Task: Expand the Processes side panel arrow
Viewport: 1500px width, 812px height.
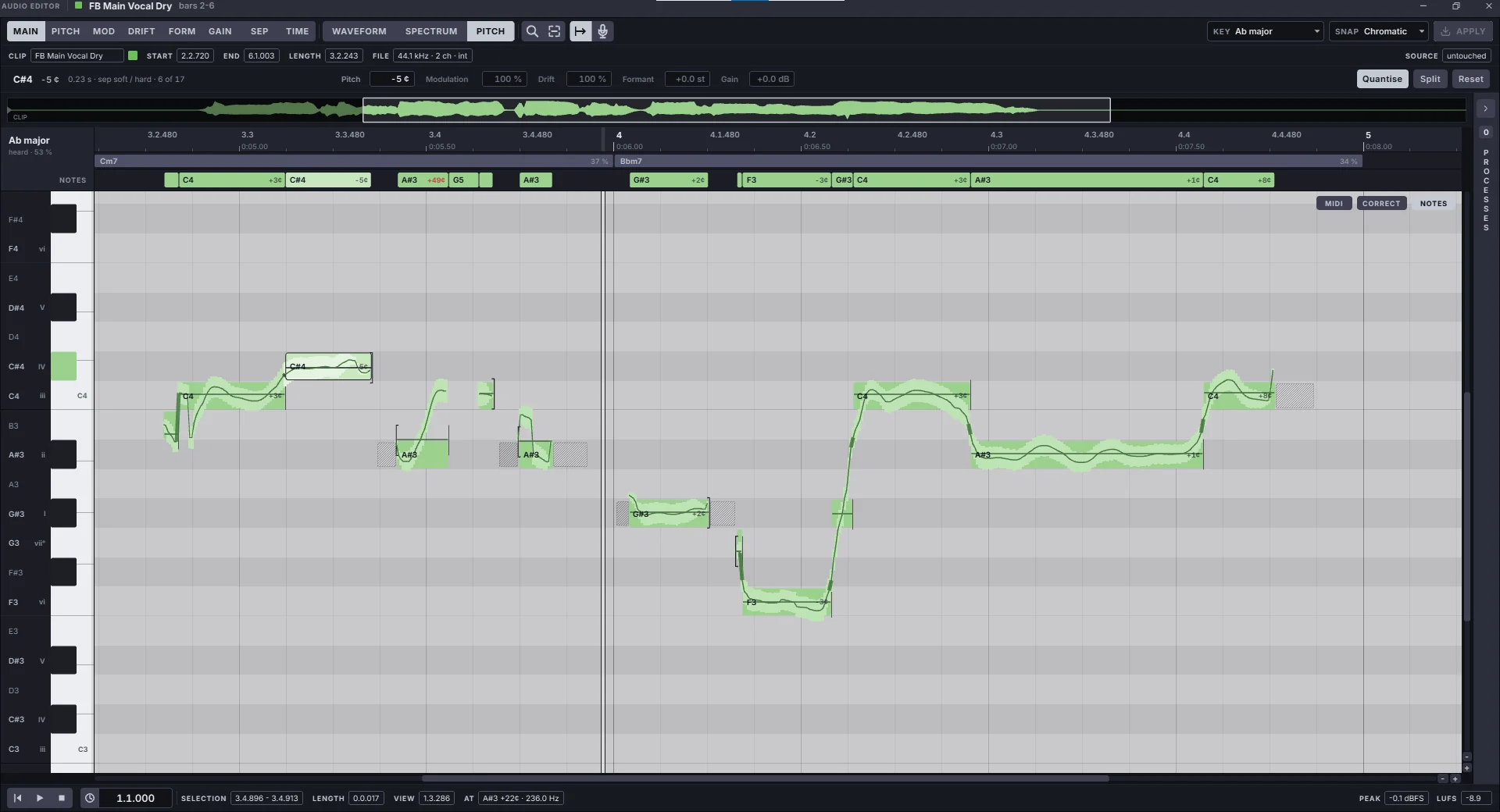Action: tap(1486, 109)
